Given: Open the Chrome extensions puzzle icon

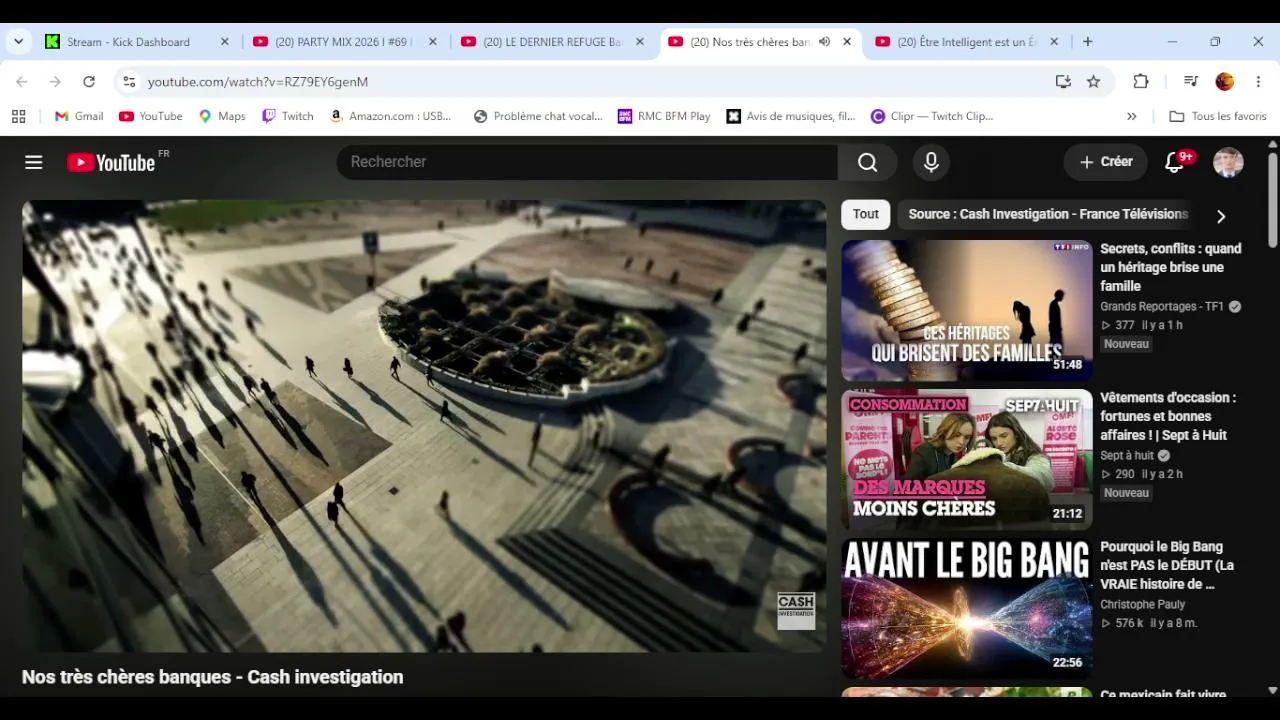Looking at the screenshot, I should (x=1141, y=82).
